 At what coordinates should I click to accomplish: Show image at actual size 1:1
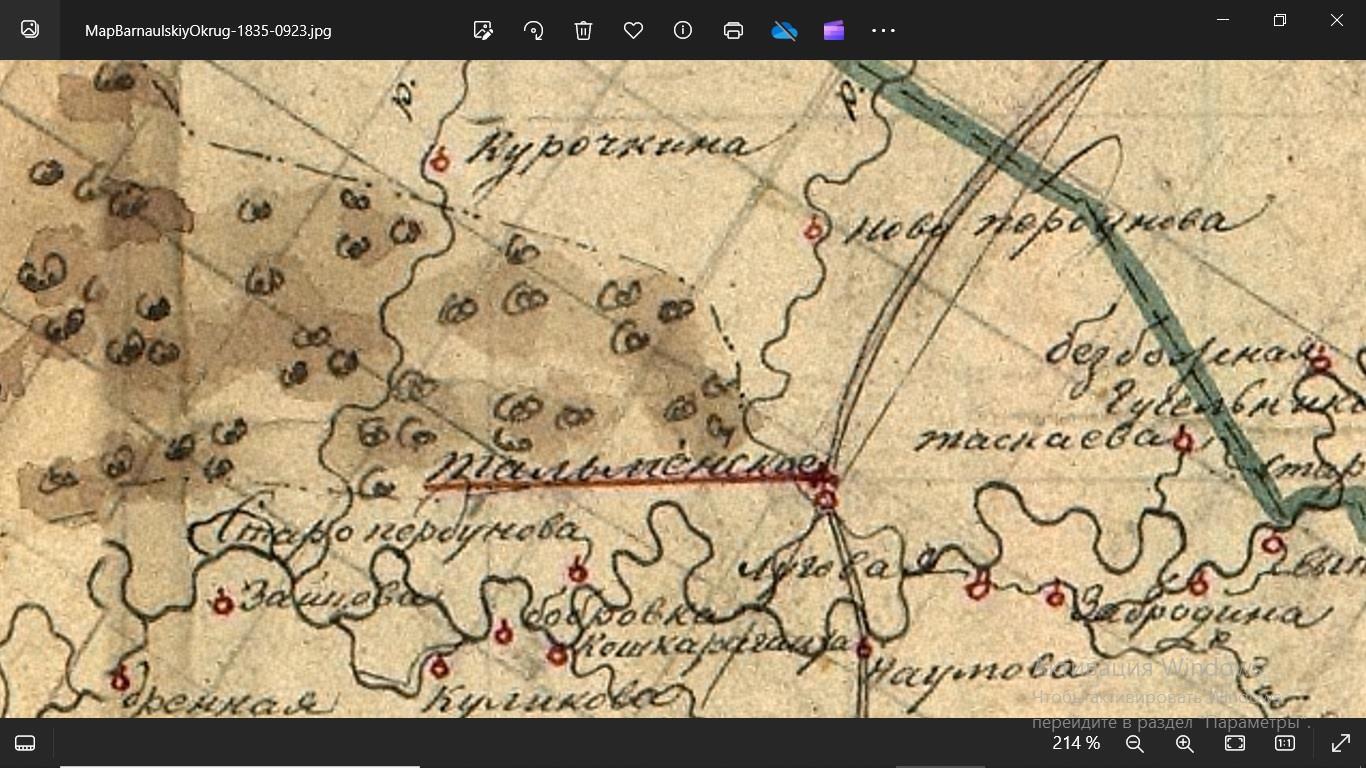pos(1285,743)
